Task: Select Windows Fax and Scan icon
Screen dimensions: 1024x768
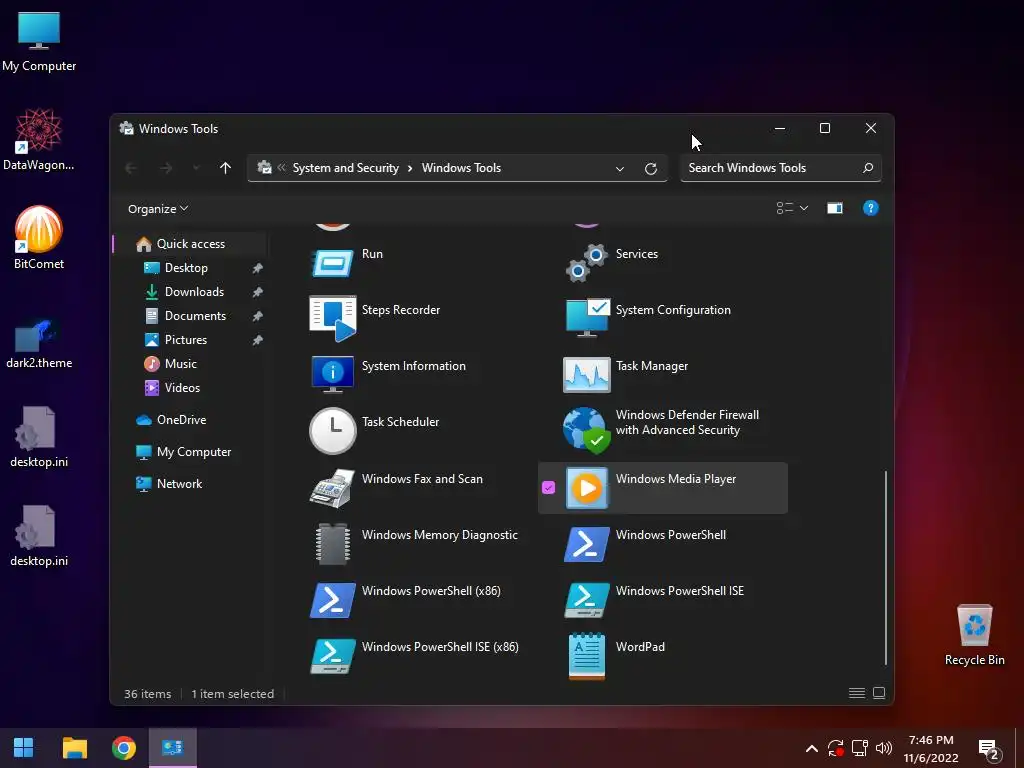Action: (x=333, y=488)
